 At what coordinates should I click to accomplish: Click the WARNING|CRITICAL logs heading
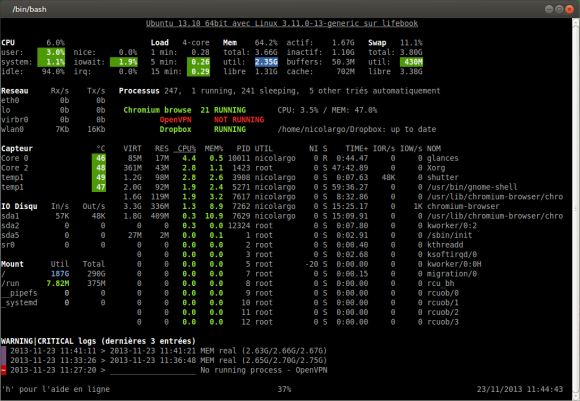point(98,341)
